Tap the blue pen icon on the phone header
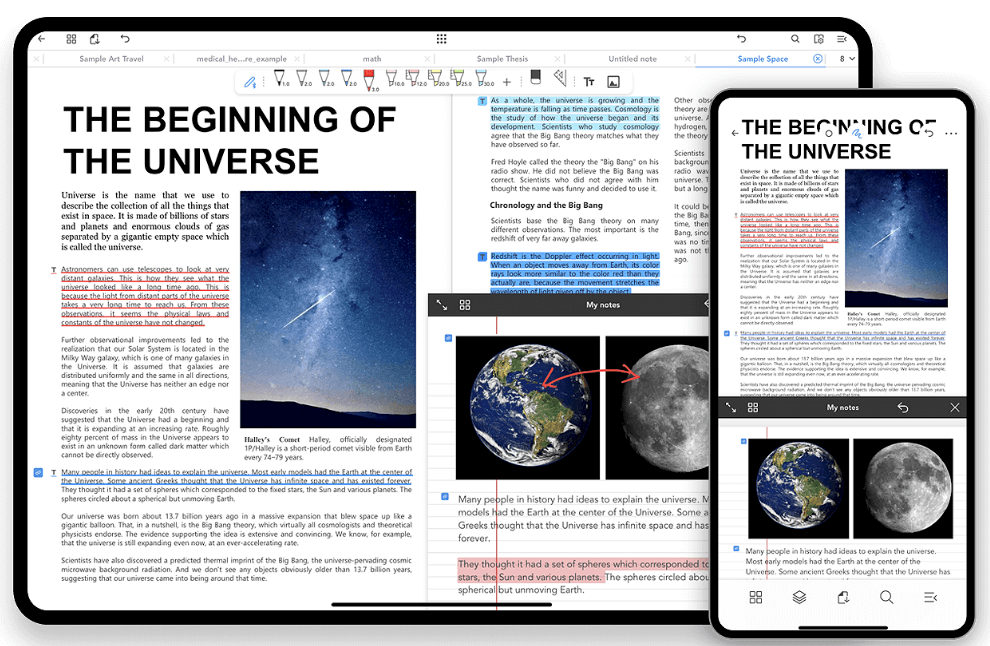This screenshot has height=646, width=990. tap(856, 133)
